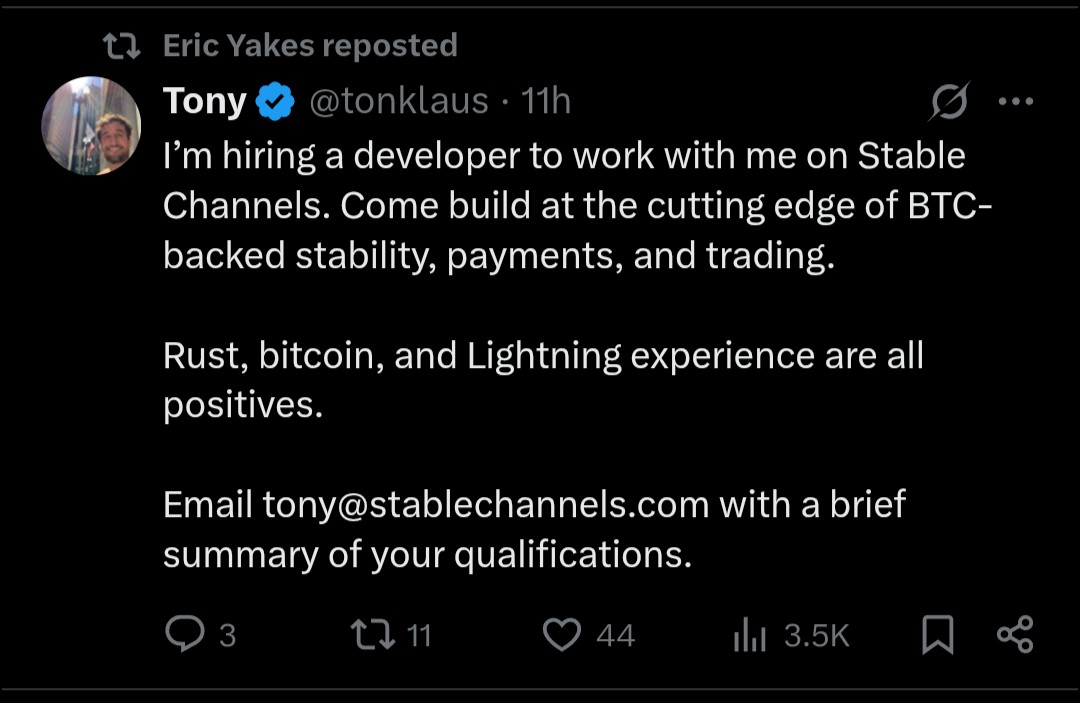Open the three-dot more options menu

pos(1016,101)
